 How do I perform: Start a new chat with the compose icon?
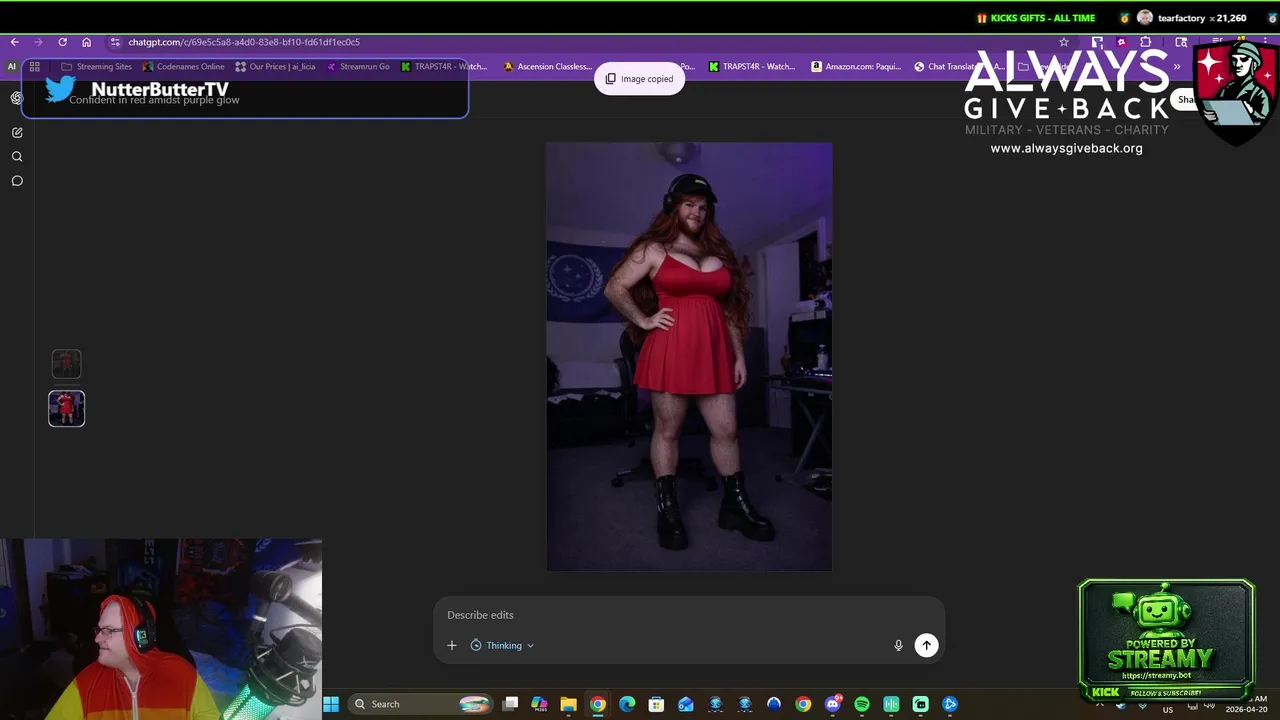coord(17,132)
